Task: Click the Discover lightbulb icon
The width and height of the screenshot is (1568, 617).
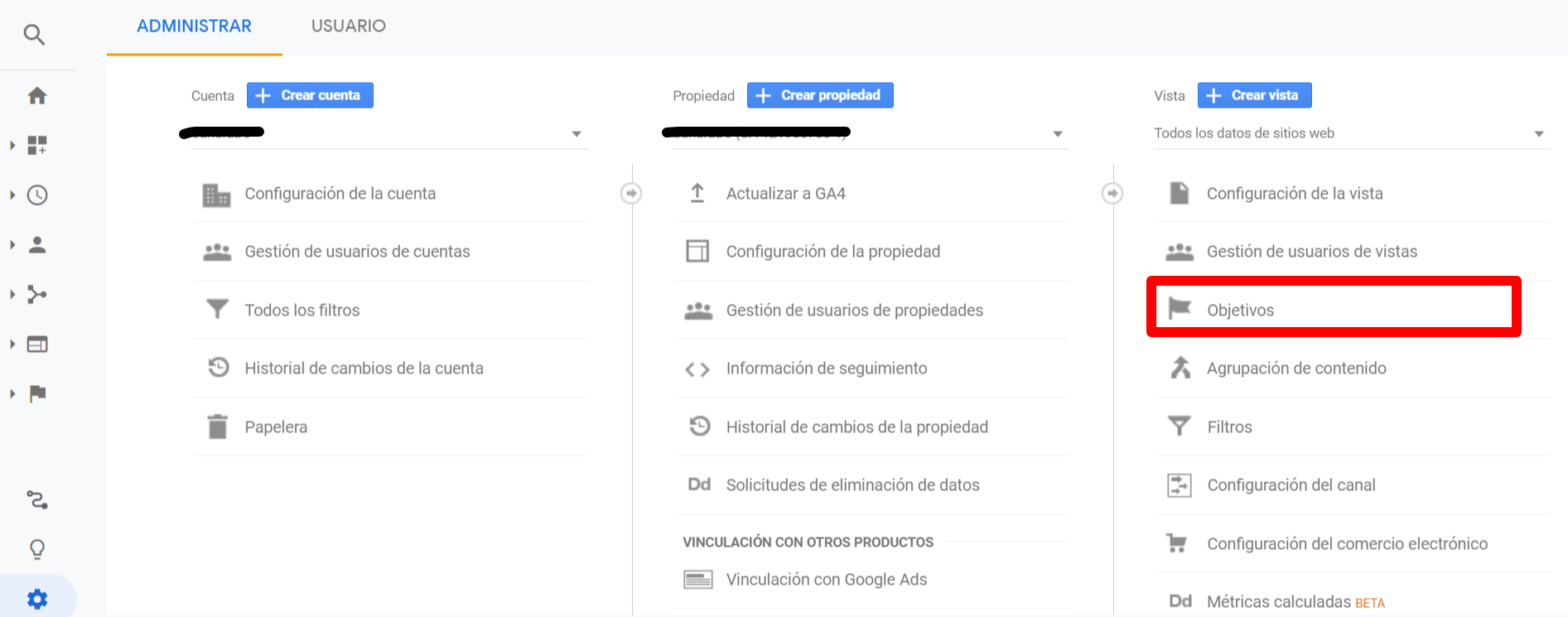Action: 37,549
